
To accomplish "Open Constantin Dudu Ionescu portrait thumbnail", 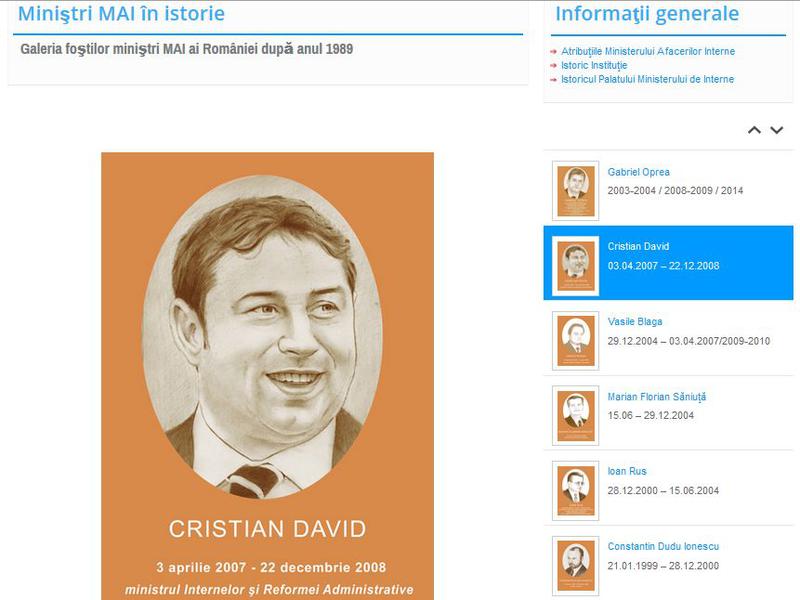I will point(576,566).
